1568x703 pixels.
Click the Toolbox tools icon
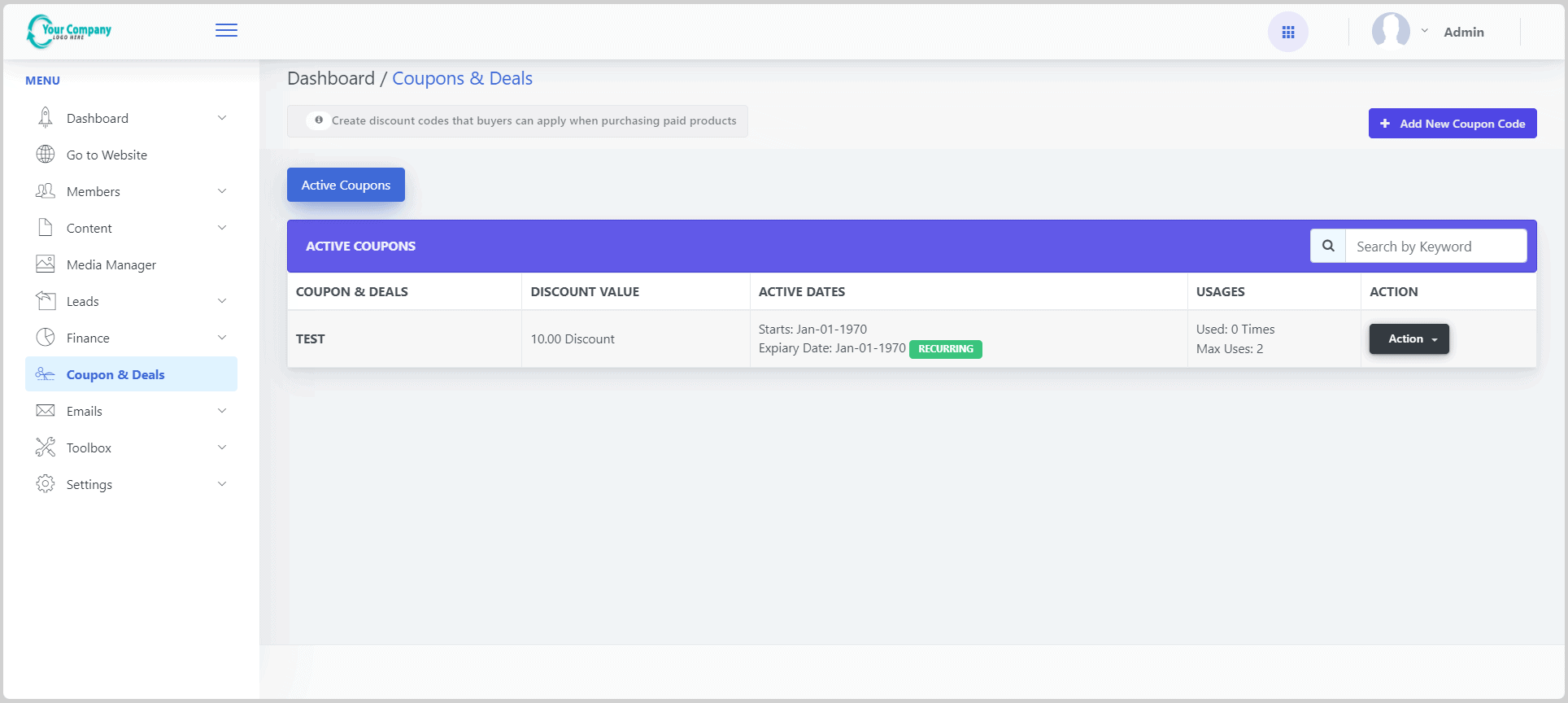coord(46,448)
